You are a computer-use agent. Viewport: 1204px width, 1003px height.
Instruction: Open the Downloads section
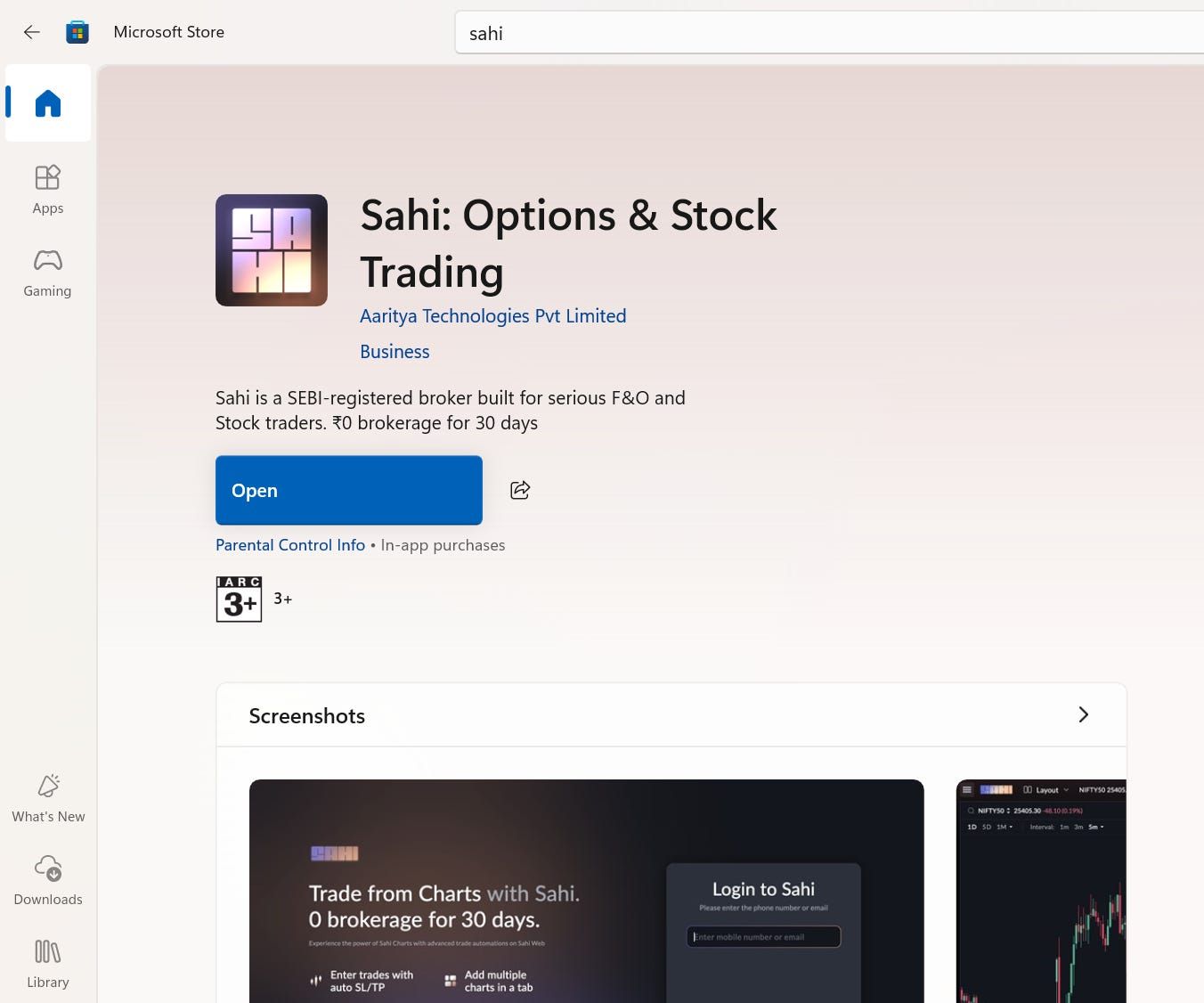pyautogui.click(x=48, y=880)
